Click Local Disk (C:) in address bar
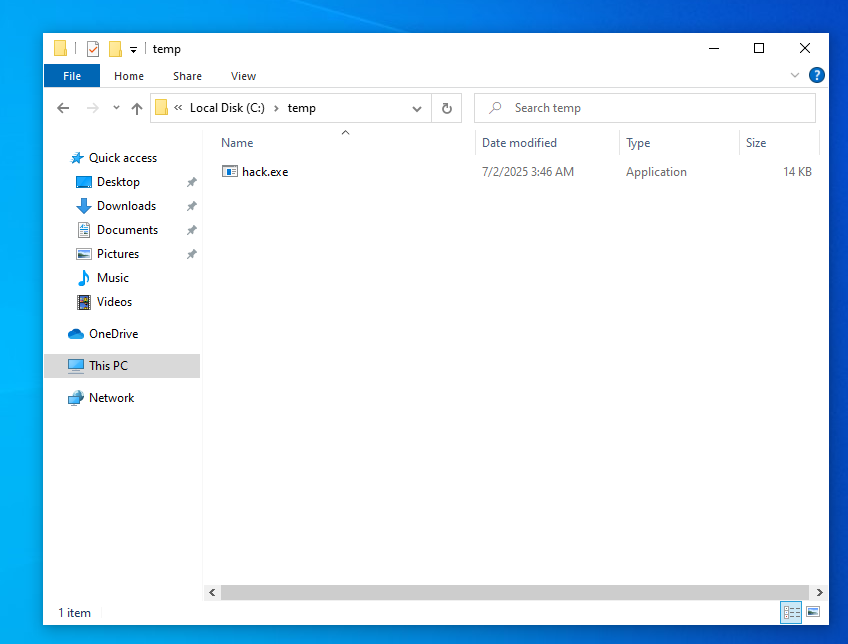The width and height of the screenshot is (848, 644). coord(227,108)
